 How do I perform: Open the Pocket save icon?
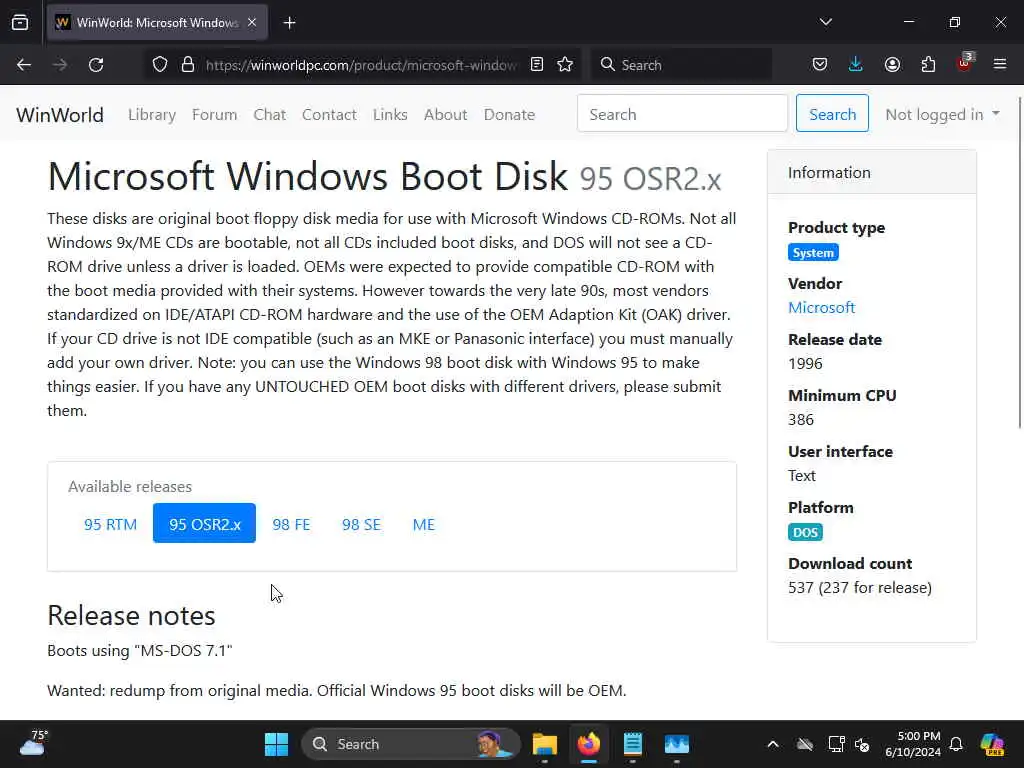(x=820, y=65)
